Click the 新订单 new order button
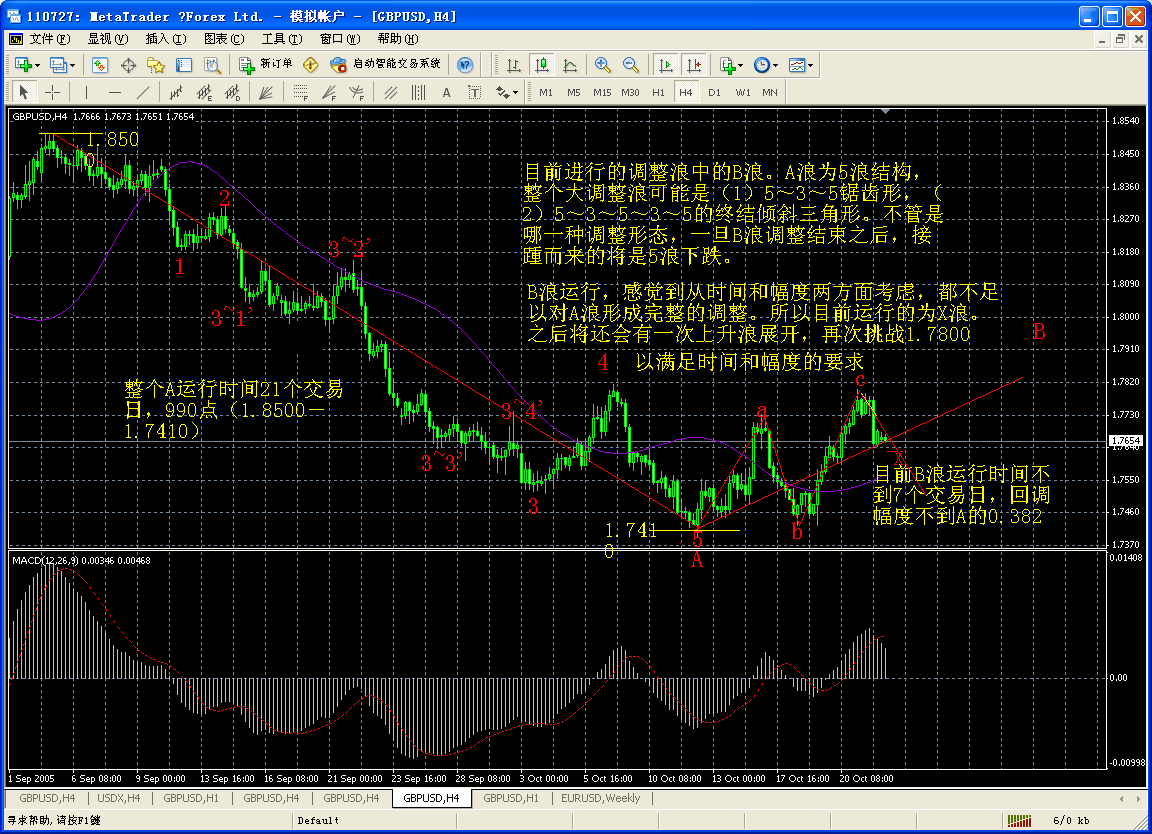This screenshot has width=1152, height=834. pyautogui.click(x=266, y=65)
